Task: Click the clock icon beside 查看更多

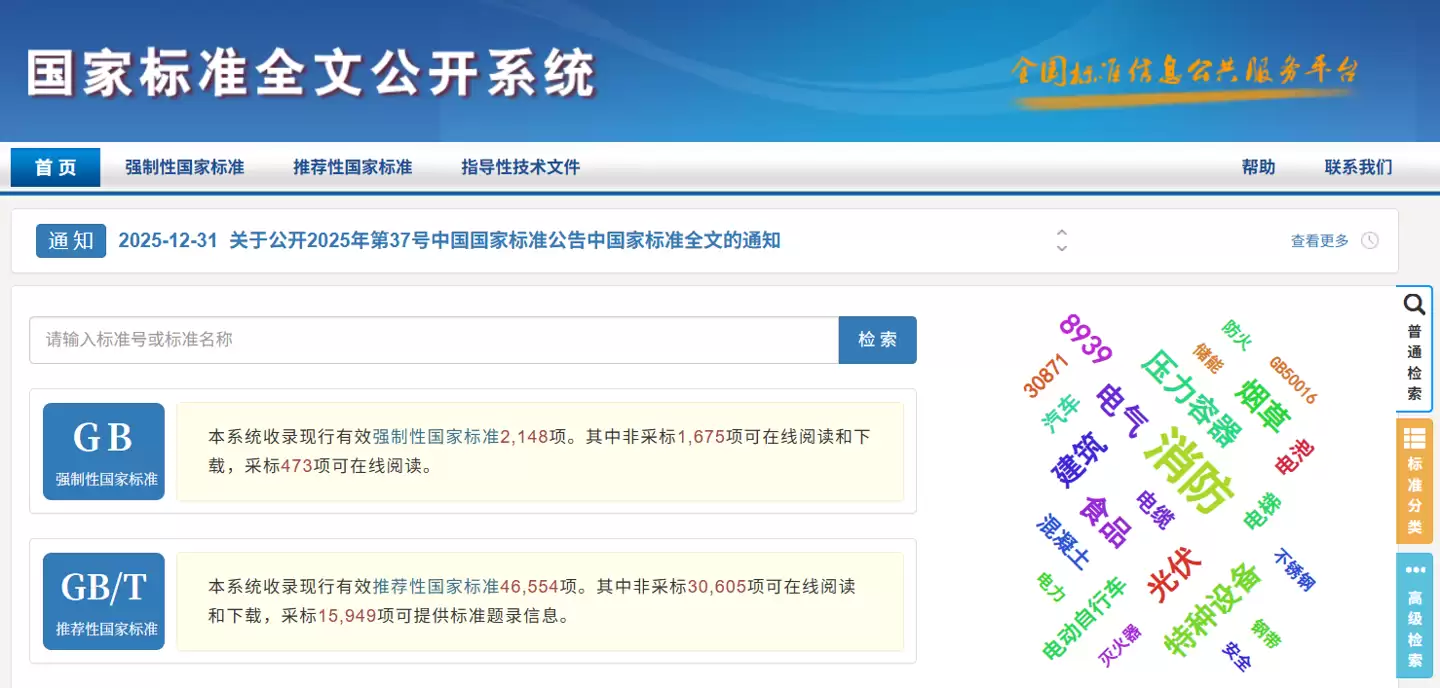Action: click(1371, 240)
